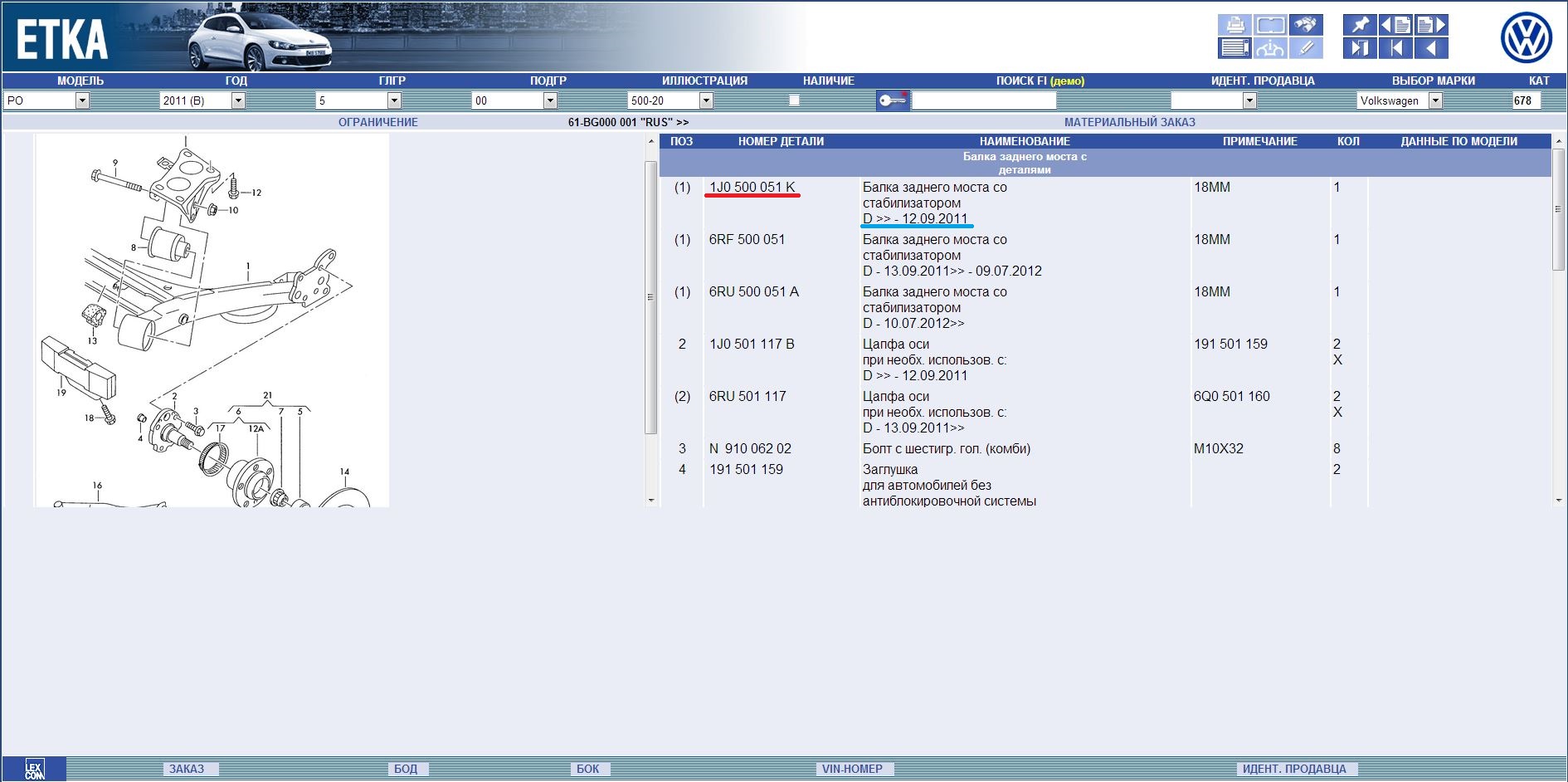Expand the ГОД dropdown showing 2011 (B)

(238, 100)
